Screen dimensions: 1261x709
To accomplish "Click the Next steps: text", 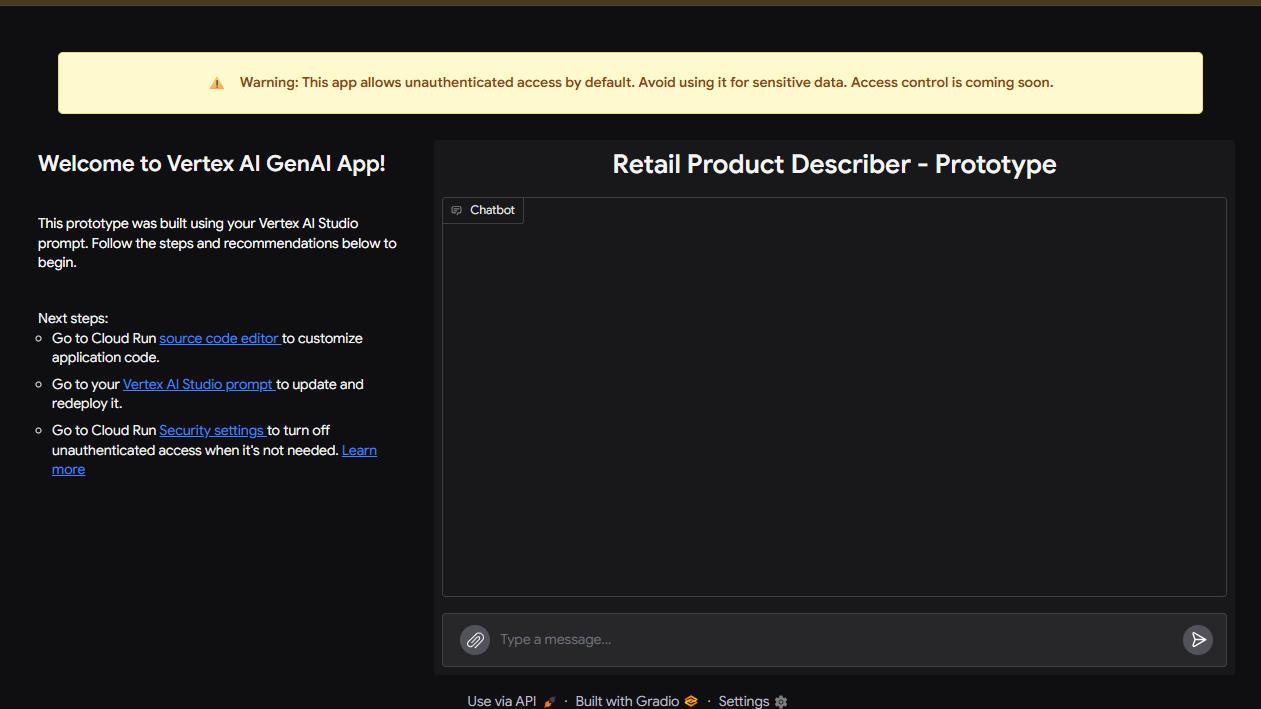I will pyautogui.click(x=73, y=318).
